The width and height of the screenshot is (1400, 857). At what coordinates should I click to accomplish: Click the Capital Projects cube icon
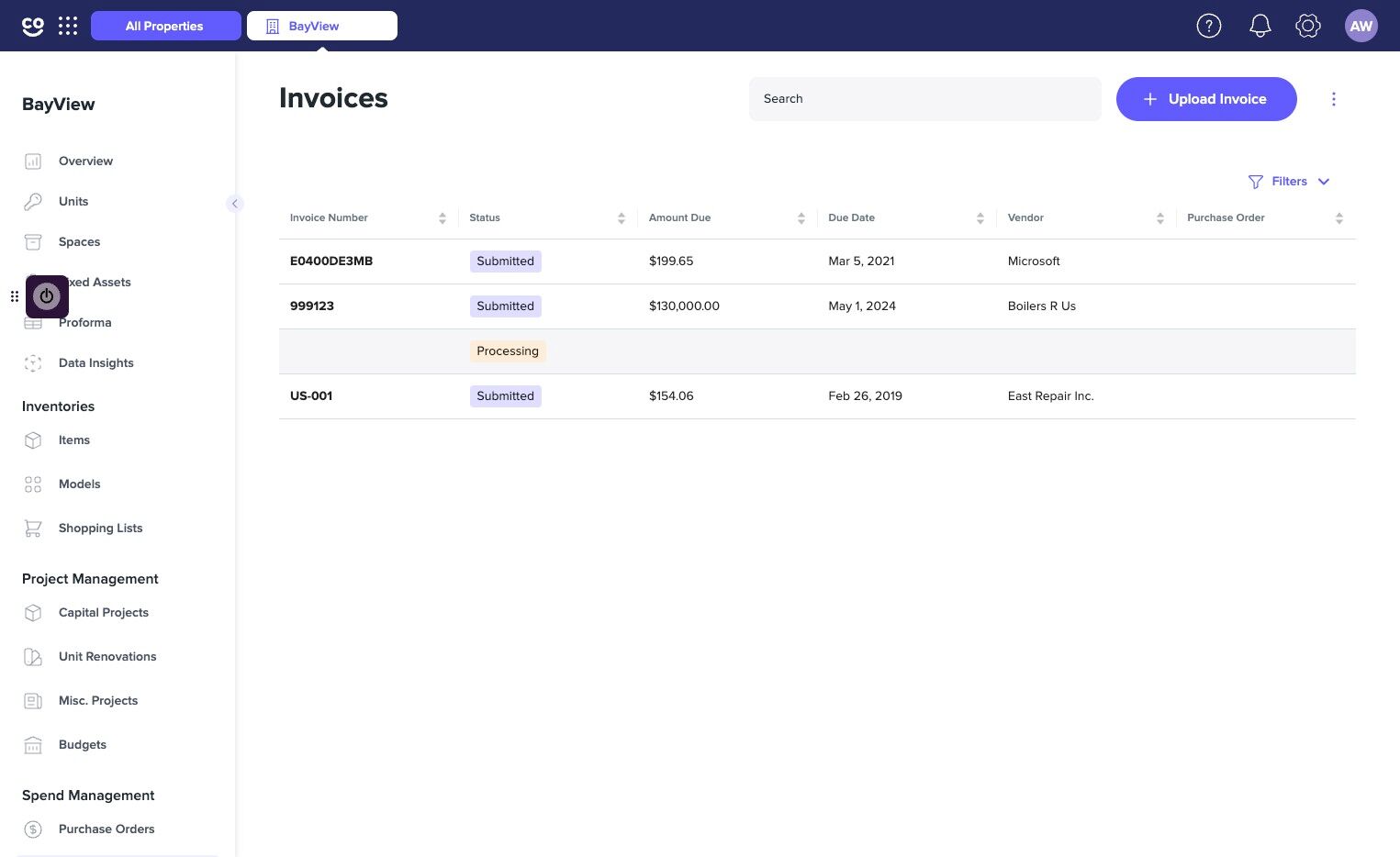click(33, 612)
